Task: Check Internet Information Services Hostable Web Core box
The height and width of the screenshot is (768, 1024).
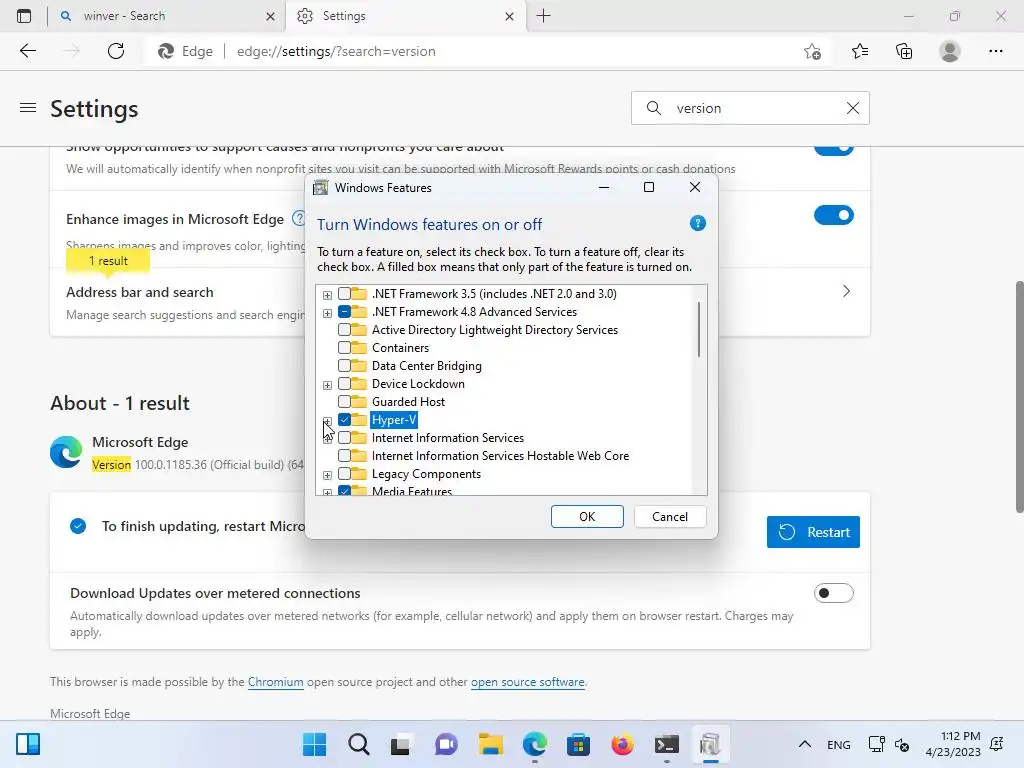Action: [x=344, y=456]
